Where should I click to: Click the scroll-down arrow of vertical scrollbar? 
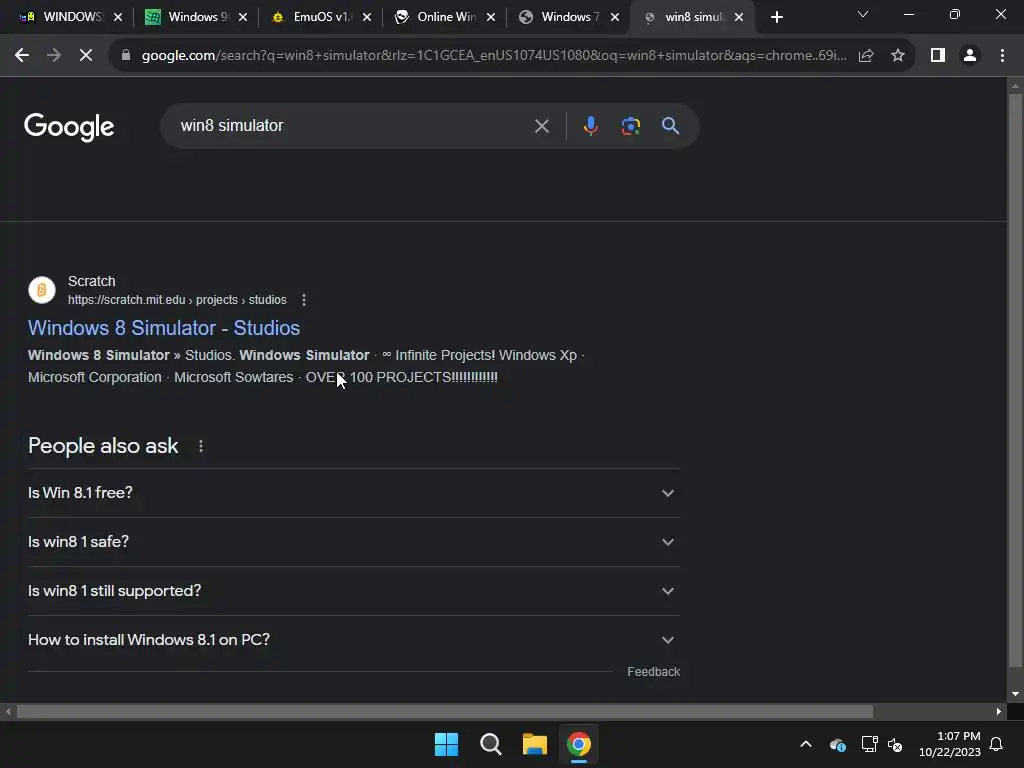click(x=1015, y=694)
